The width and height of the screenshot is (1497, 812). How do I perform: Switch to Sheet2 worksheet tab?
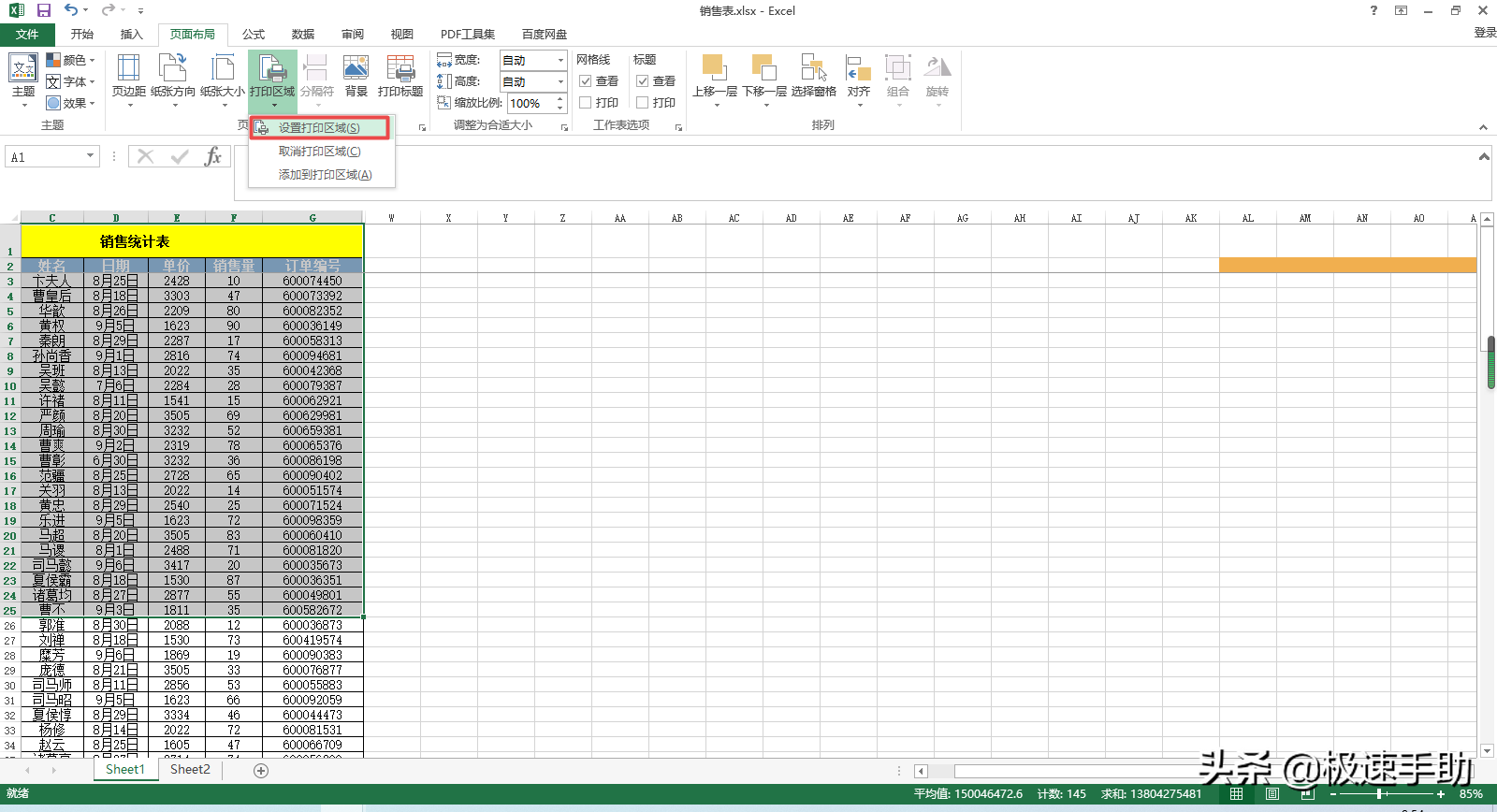click(190, 770)
